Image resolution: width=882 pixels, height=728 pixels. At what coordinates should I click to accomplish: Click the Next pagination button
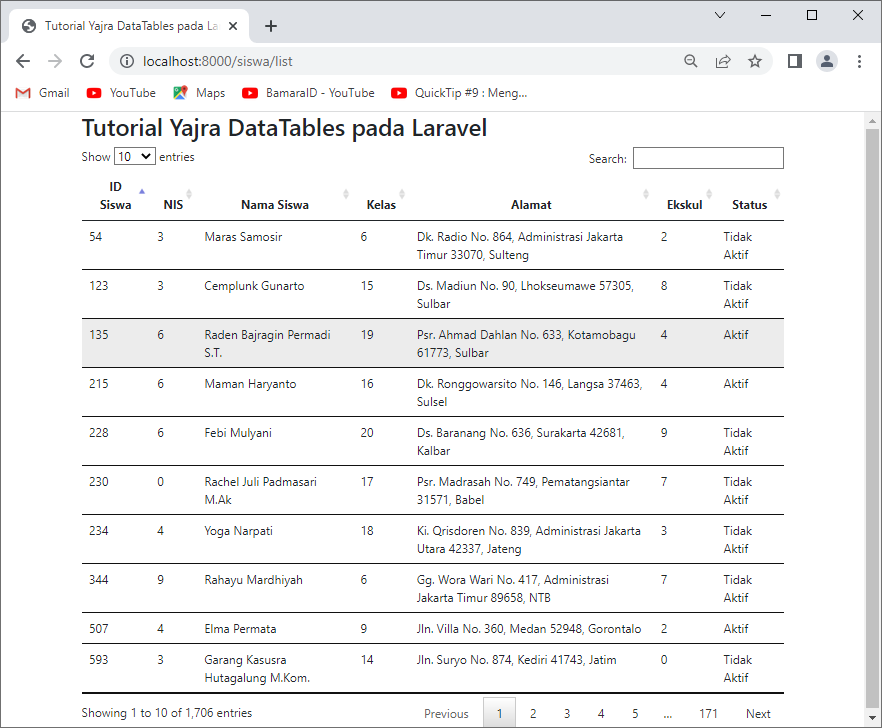click(x=758, y=713)
